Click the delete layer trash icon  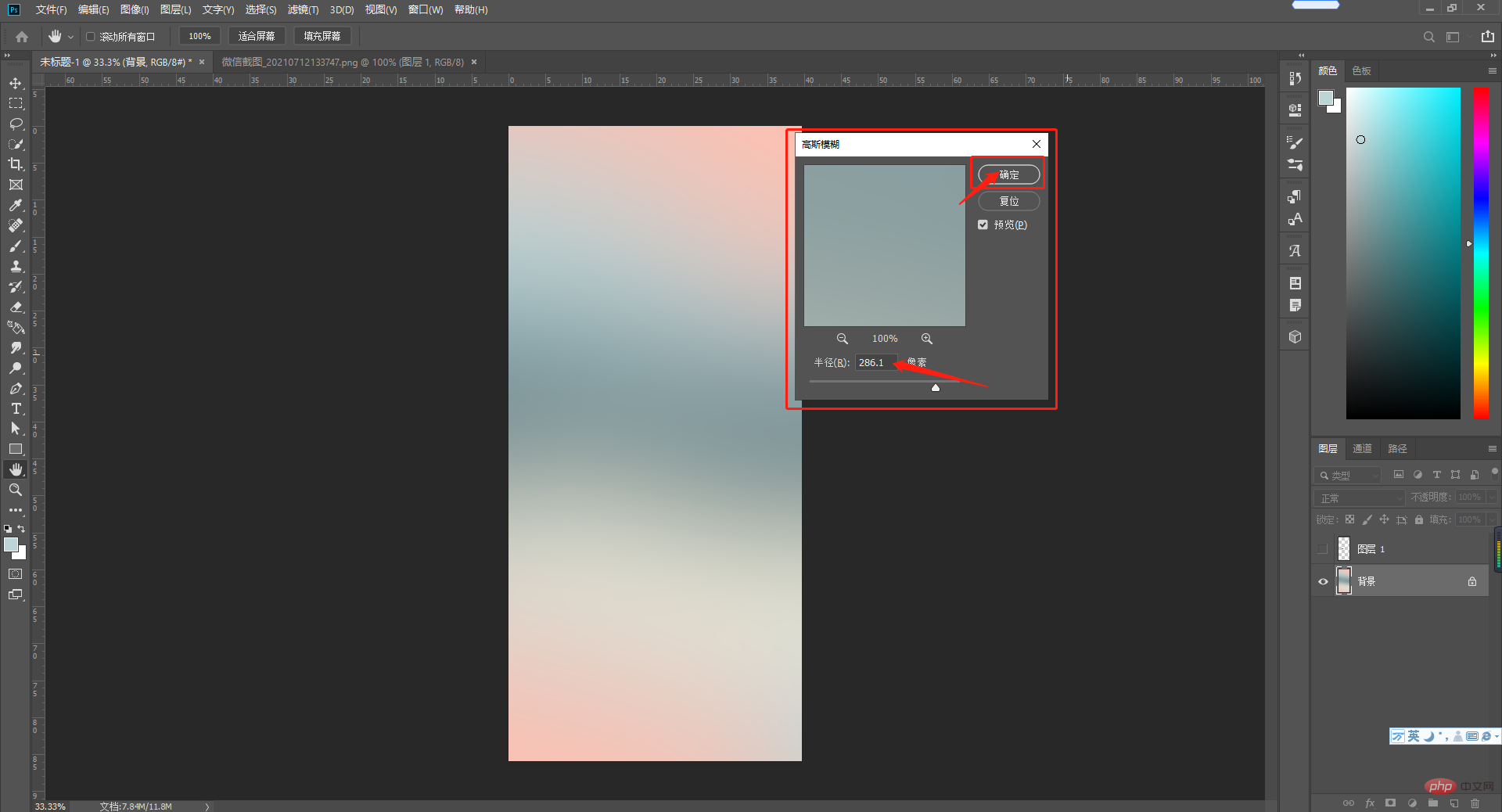[x=1475, y=803]
